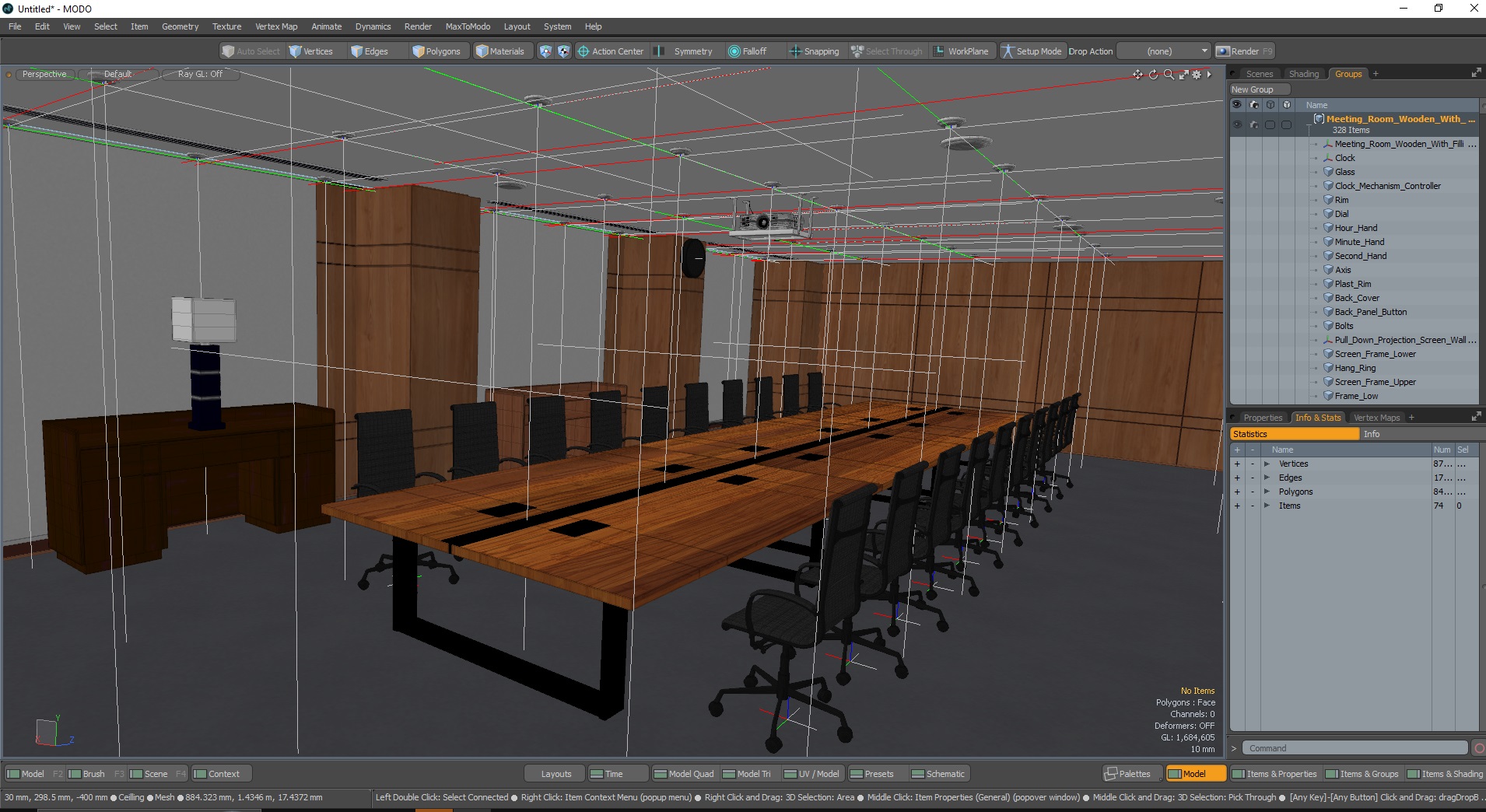Click the locator icon of the Clock item
1486x812 pixels.
click(1329, 158)
